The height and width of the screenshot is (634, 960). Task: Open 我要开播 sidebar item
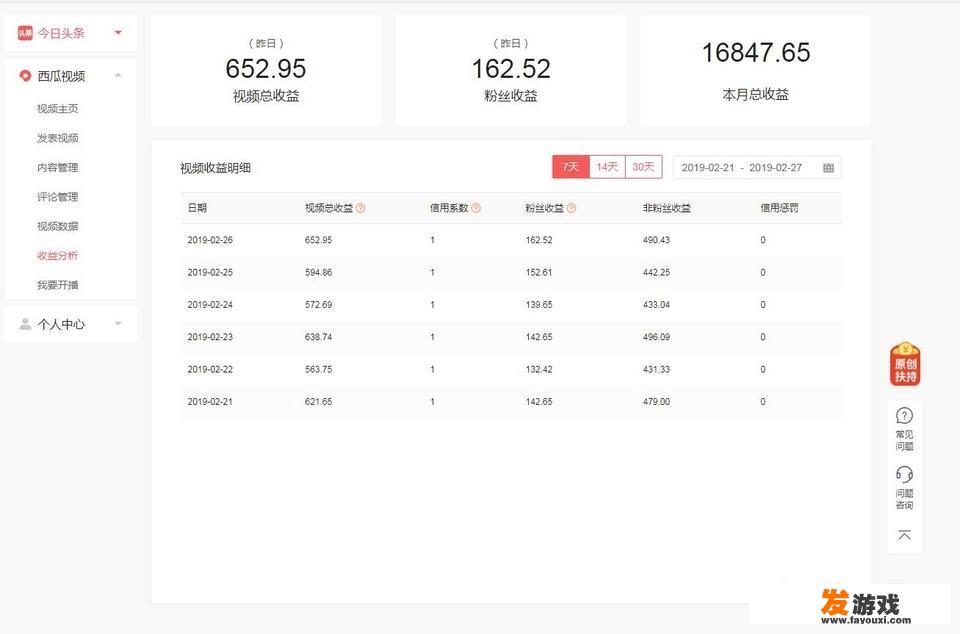58,285
